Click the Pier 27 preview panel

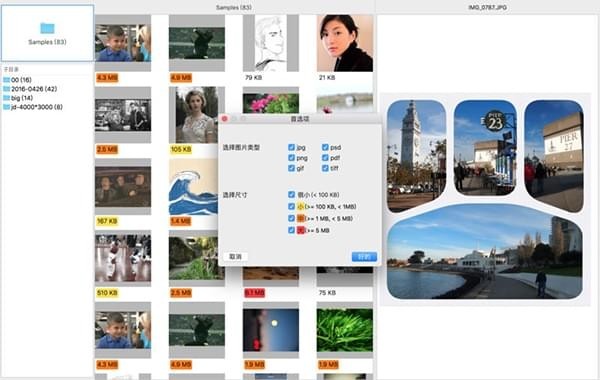pos(554,156)
